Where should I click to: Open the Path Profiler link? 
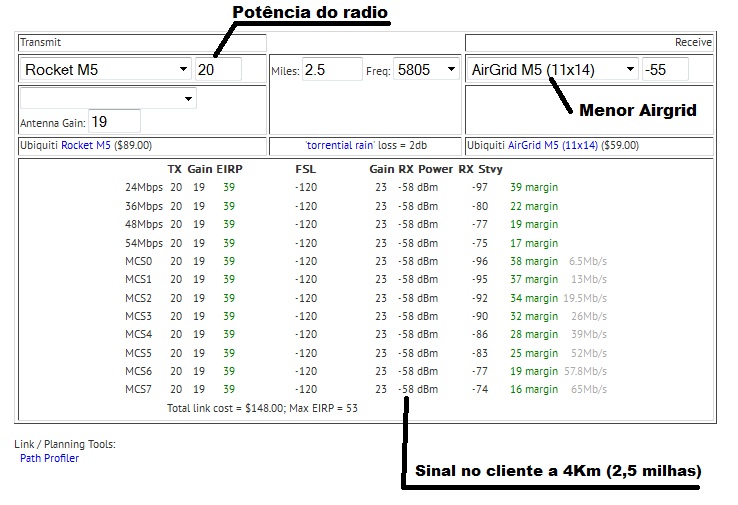49,458
